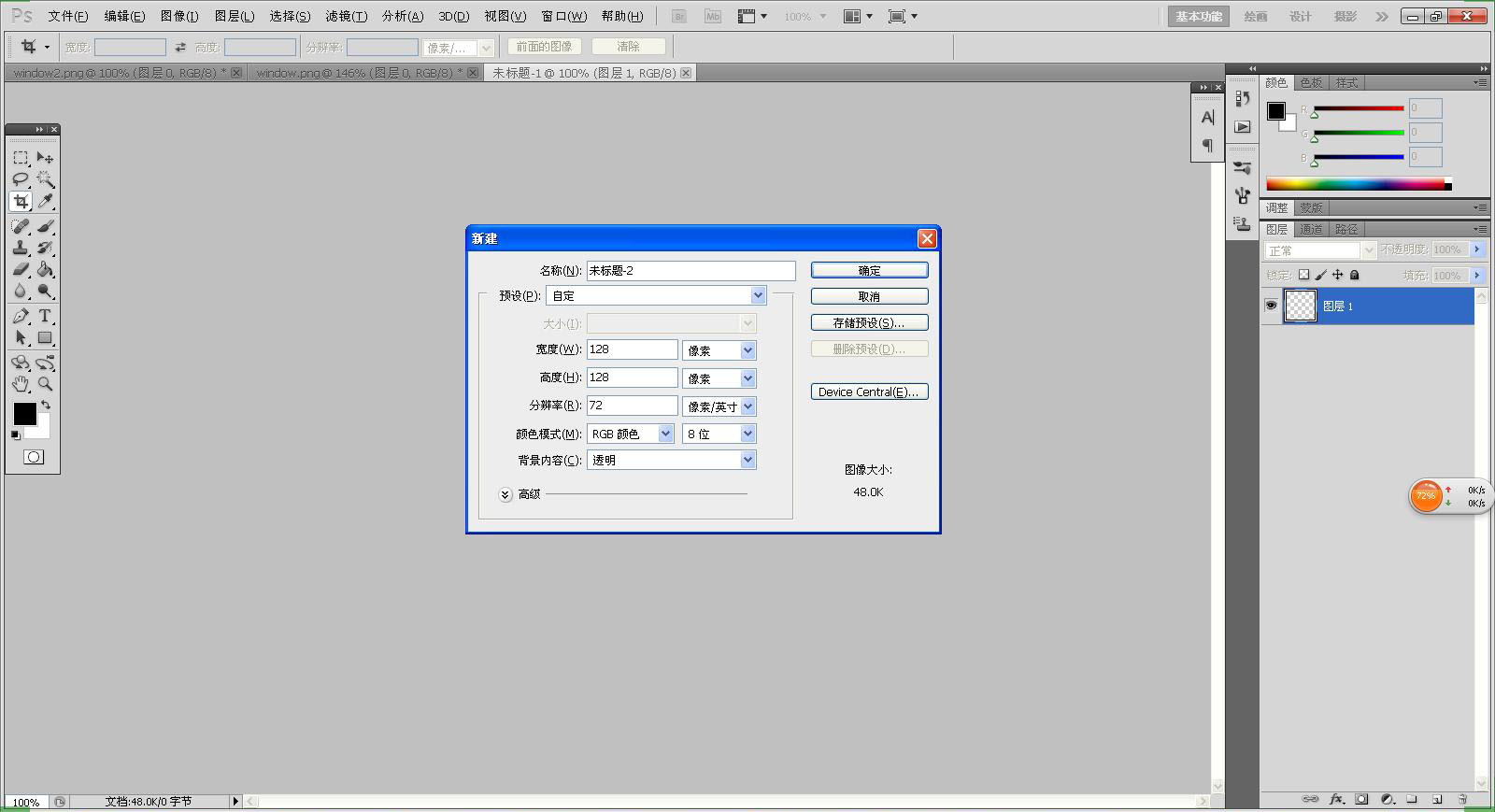
Task: Hide 图层 1 using eye icon
Action: tap(1271, 306)
